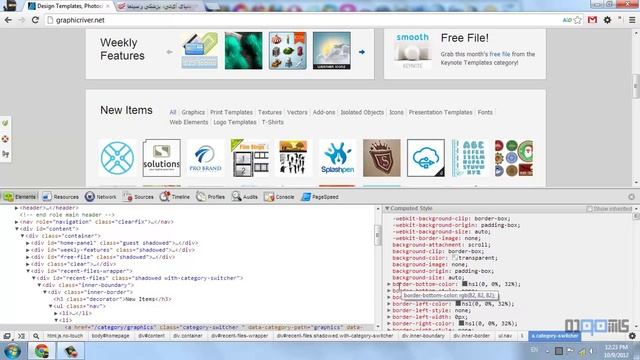
Task: Filter New Items by Print Templates
Action: (x=231, y=112)
